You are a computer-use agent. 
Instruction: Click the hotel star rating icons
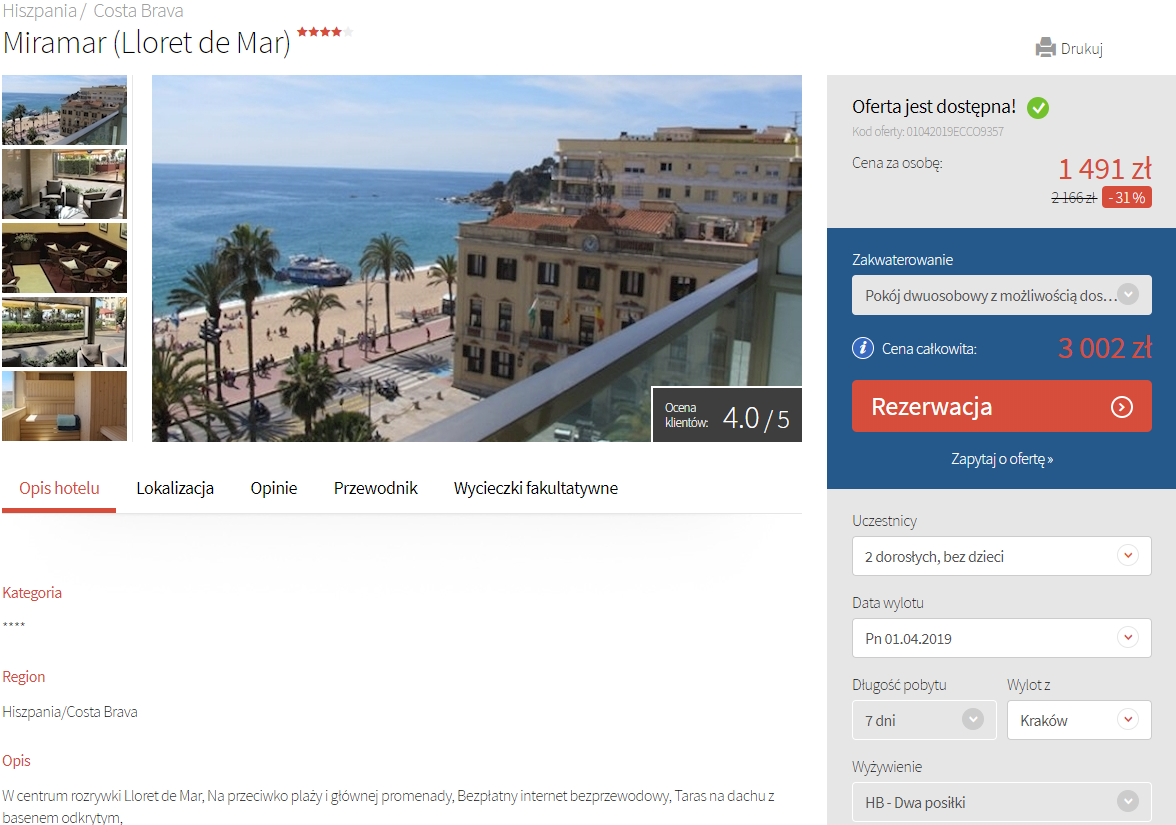[x=324, y=32]
